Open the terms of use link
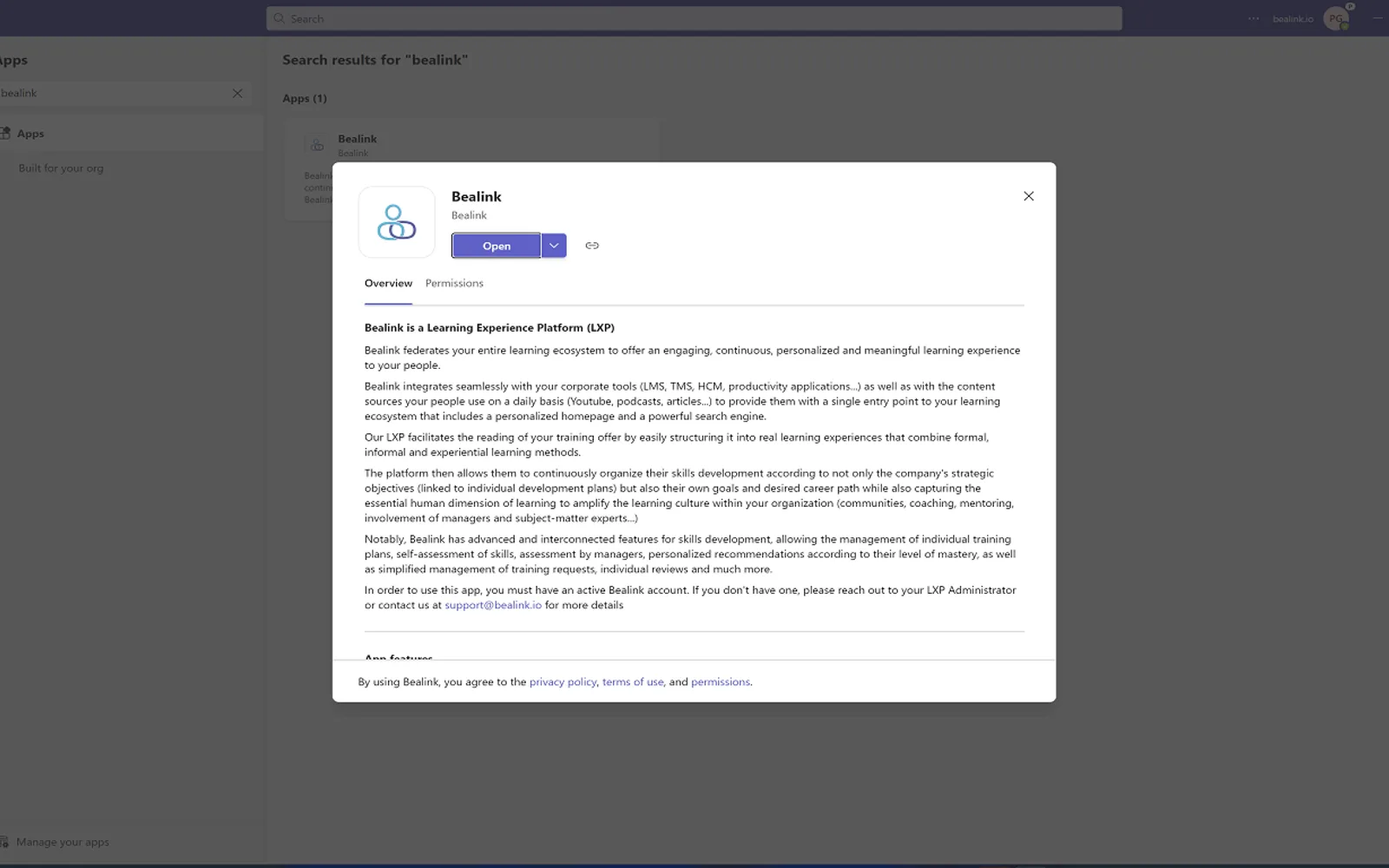 click(x=633, y=682)
